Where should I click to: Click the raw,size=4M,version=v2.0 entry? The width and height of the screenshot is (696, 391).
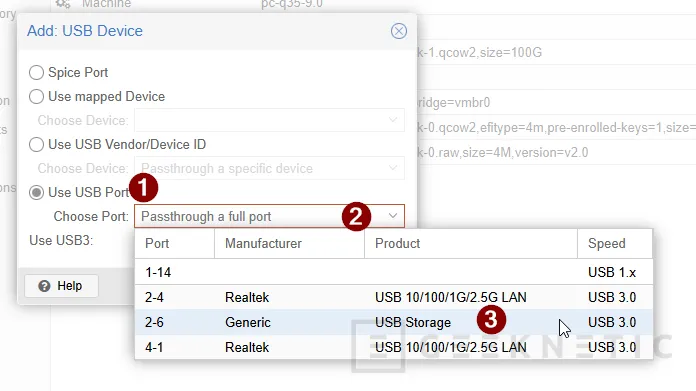click(502, 153)
